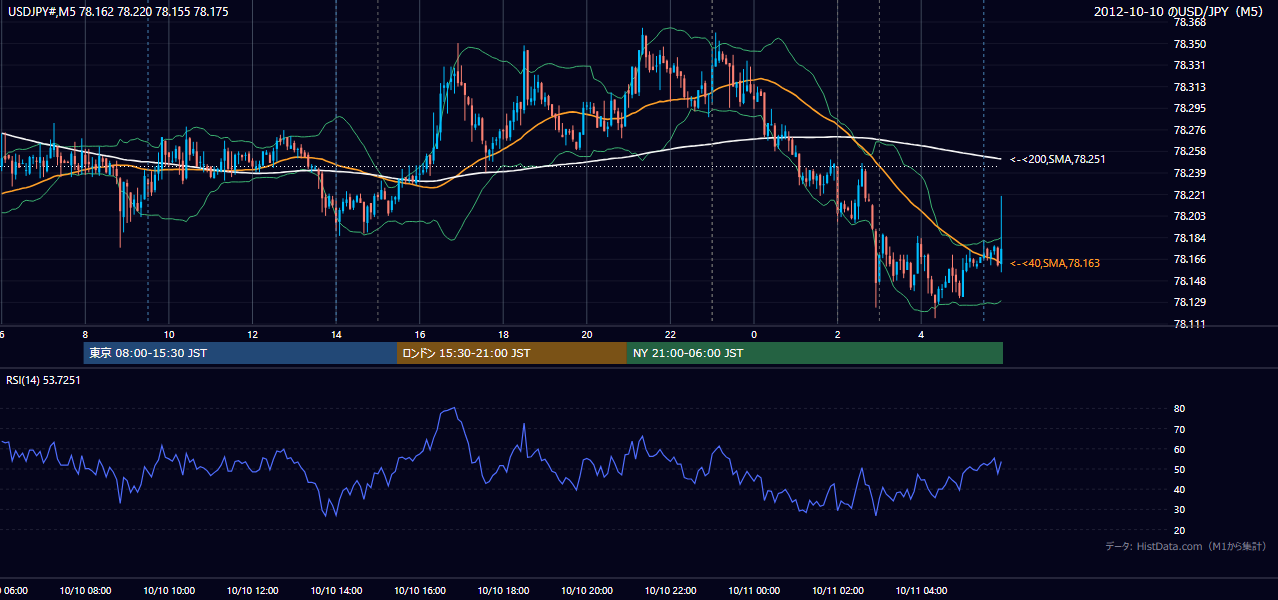Image resolution: width=1278 pixels, height=600 pixels.
Task: Click price axis value 78.148
Action: tap(1190, 281)
